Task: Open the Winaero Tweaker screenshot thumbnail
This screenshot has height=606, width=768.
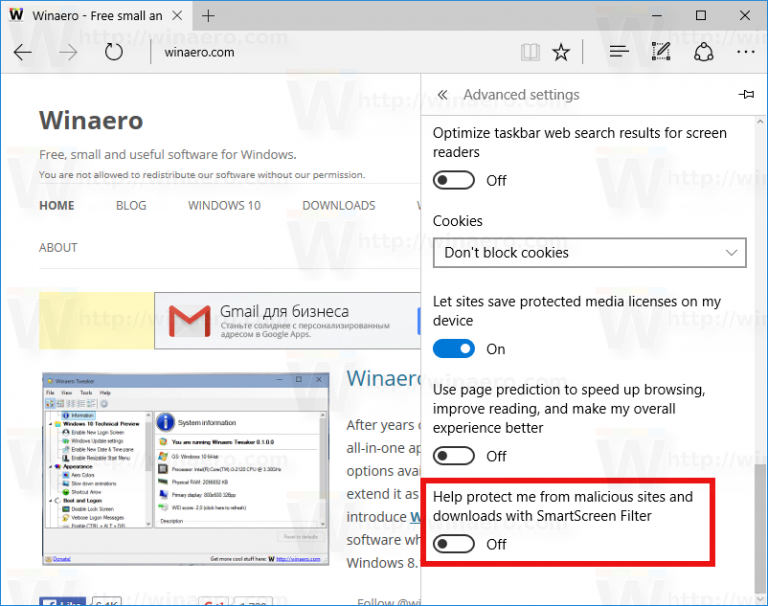Action: 186,469
